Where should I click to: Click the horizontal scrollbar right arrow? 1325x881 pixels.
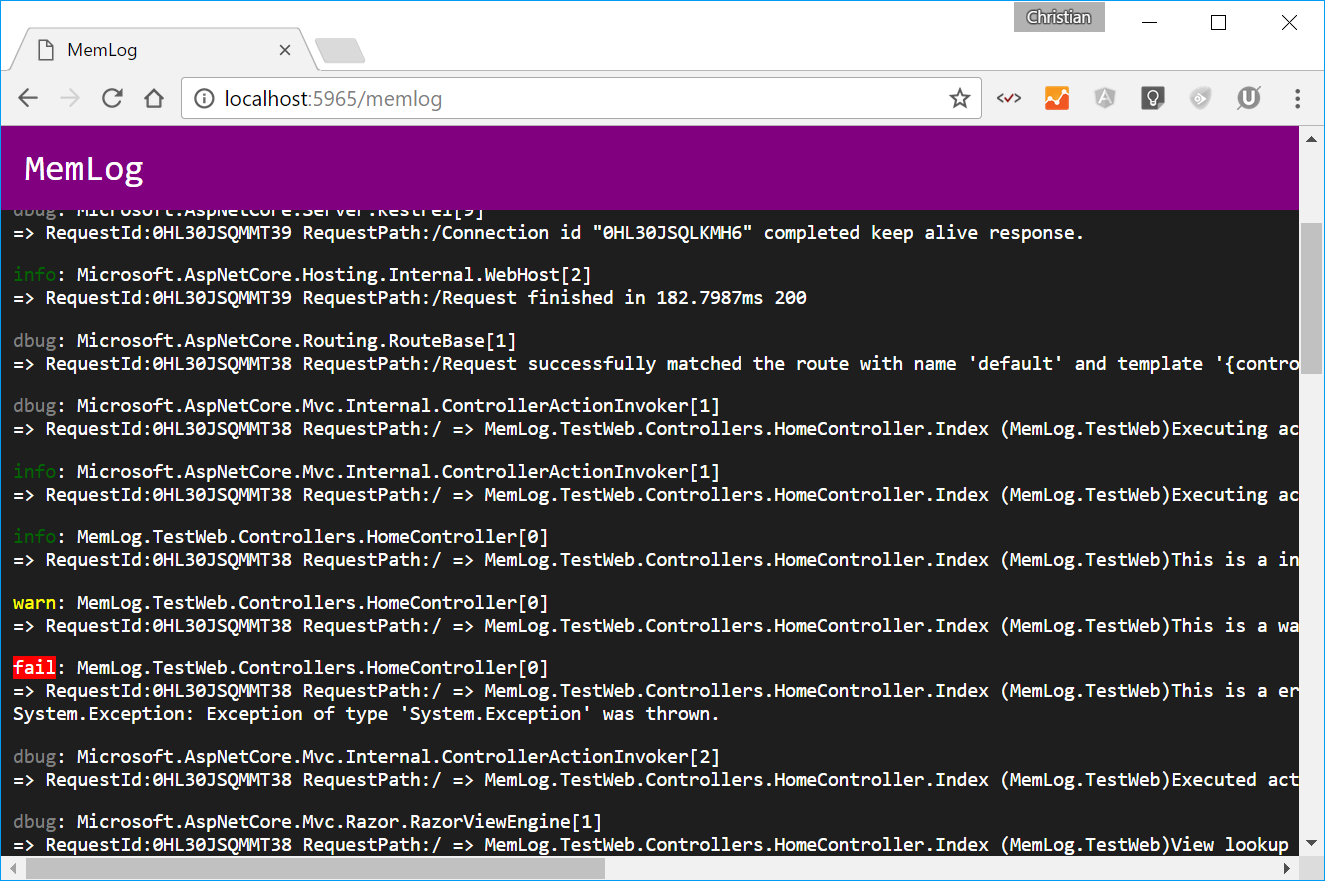click(x=1287, y=869)
